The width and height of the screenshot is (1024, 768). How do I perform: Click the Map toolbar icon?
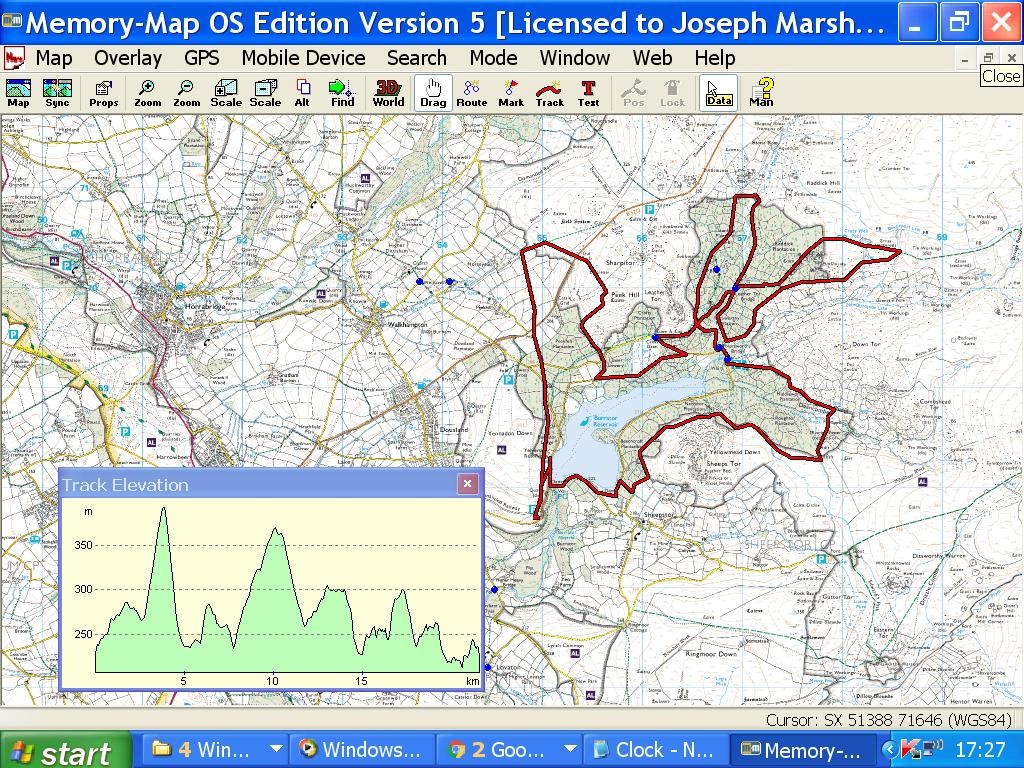pyautogui.click(x=18, y=93)
